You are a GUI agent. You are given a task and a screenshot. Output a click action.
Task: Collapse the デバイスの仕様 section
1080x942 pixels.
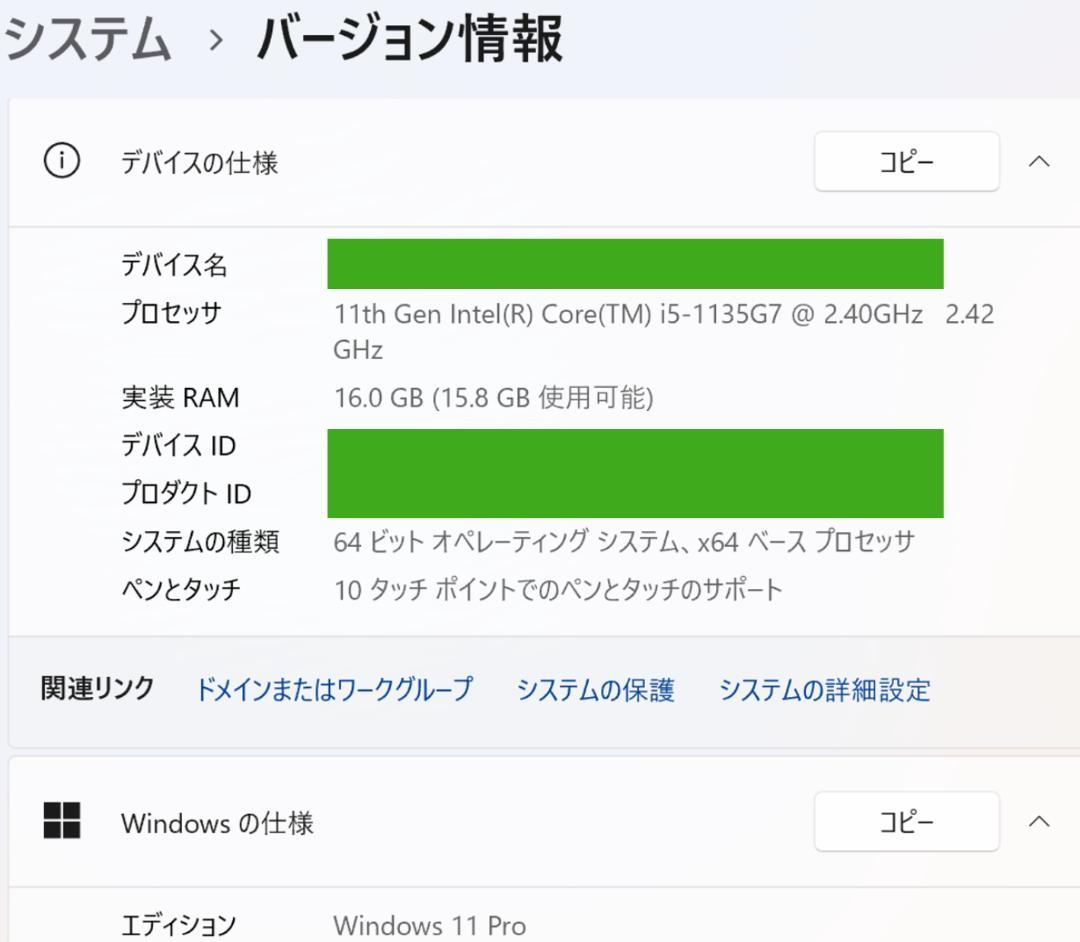coord(1040,162)
